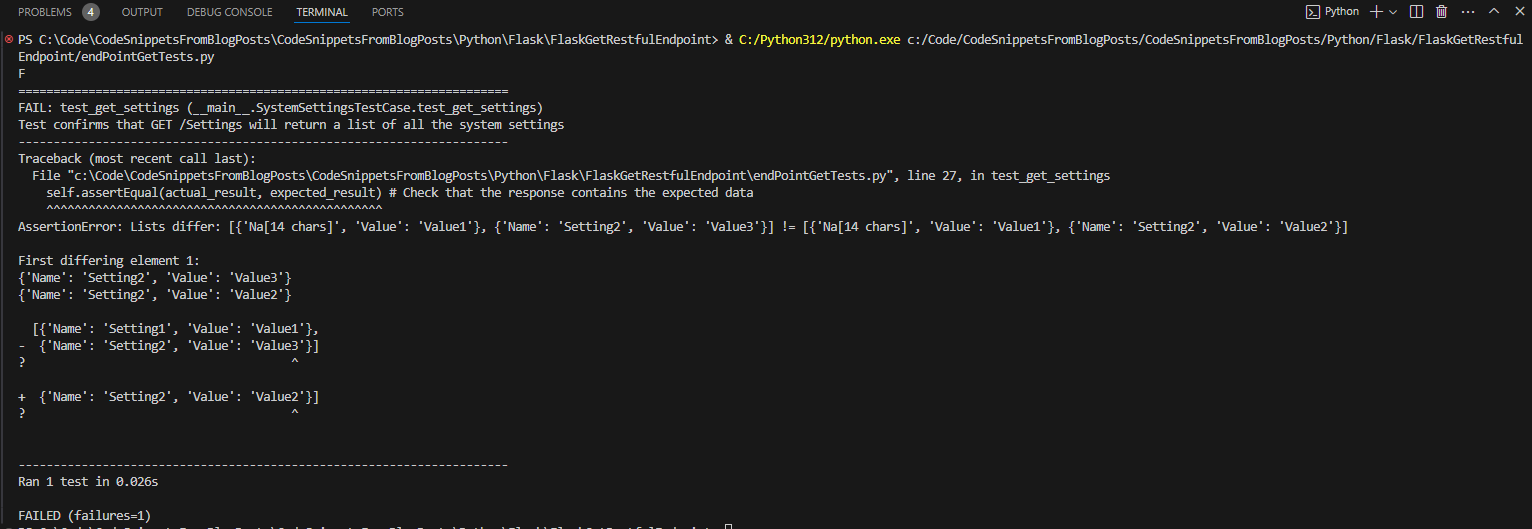Open the DEBUG CONSOLE tab

[229, 12]
